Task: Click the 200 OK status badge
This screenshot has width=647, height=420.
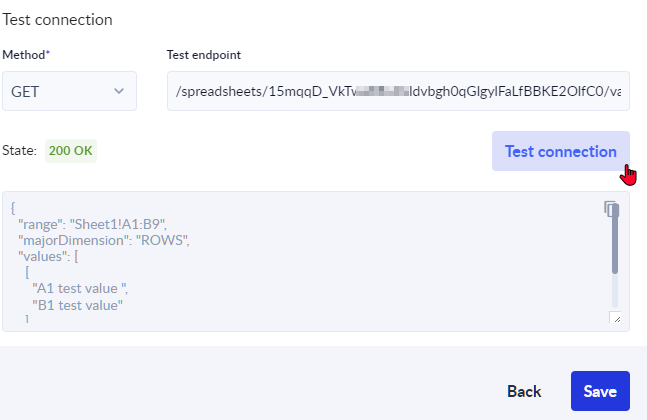Action: pos(71,151)
